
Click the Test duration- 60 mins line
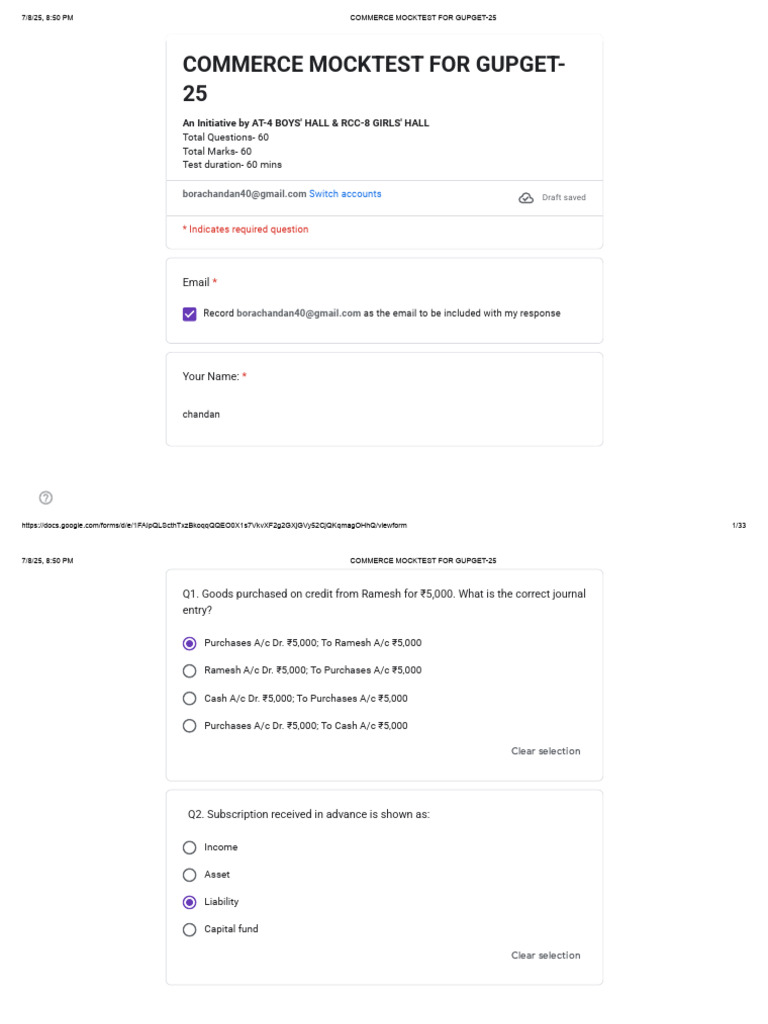click(x=232, y=165)
